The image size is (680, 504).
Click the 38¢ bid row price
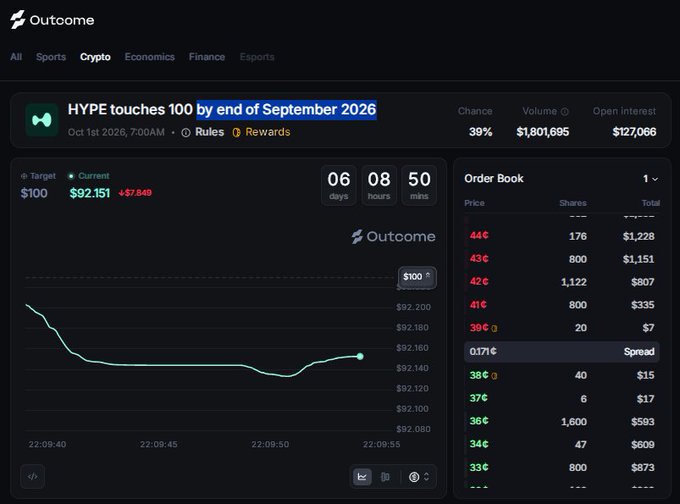point(479,375)
